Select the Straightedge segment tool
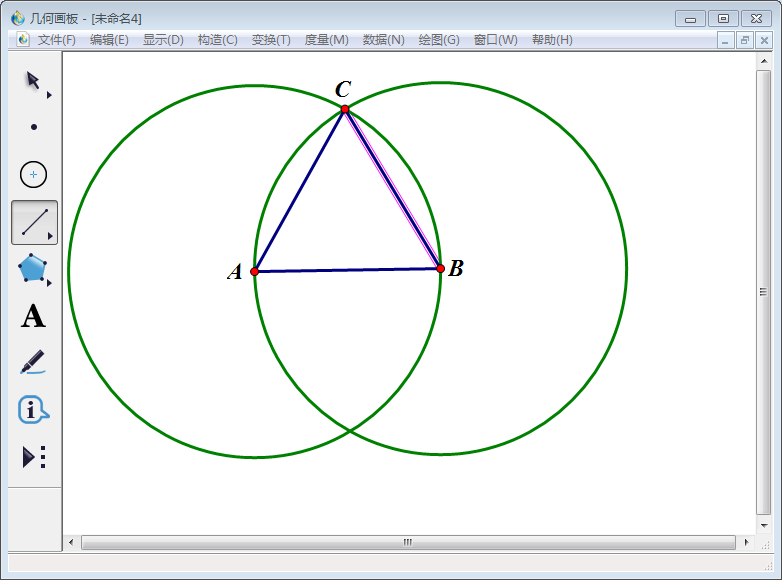 (34, 222)
